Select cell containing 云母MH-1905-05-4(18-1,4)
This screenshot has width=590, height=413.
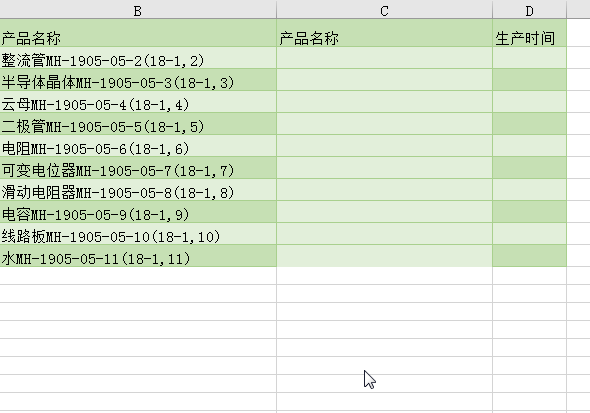tap(138, 102)
